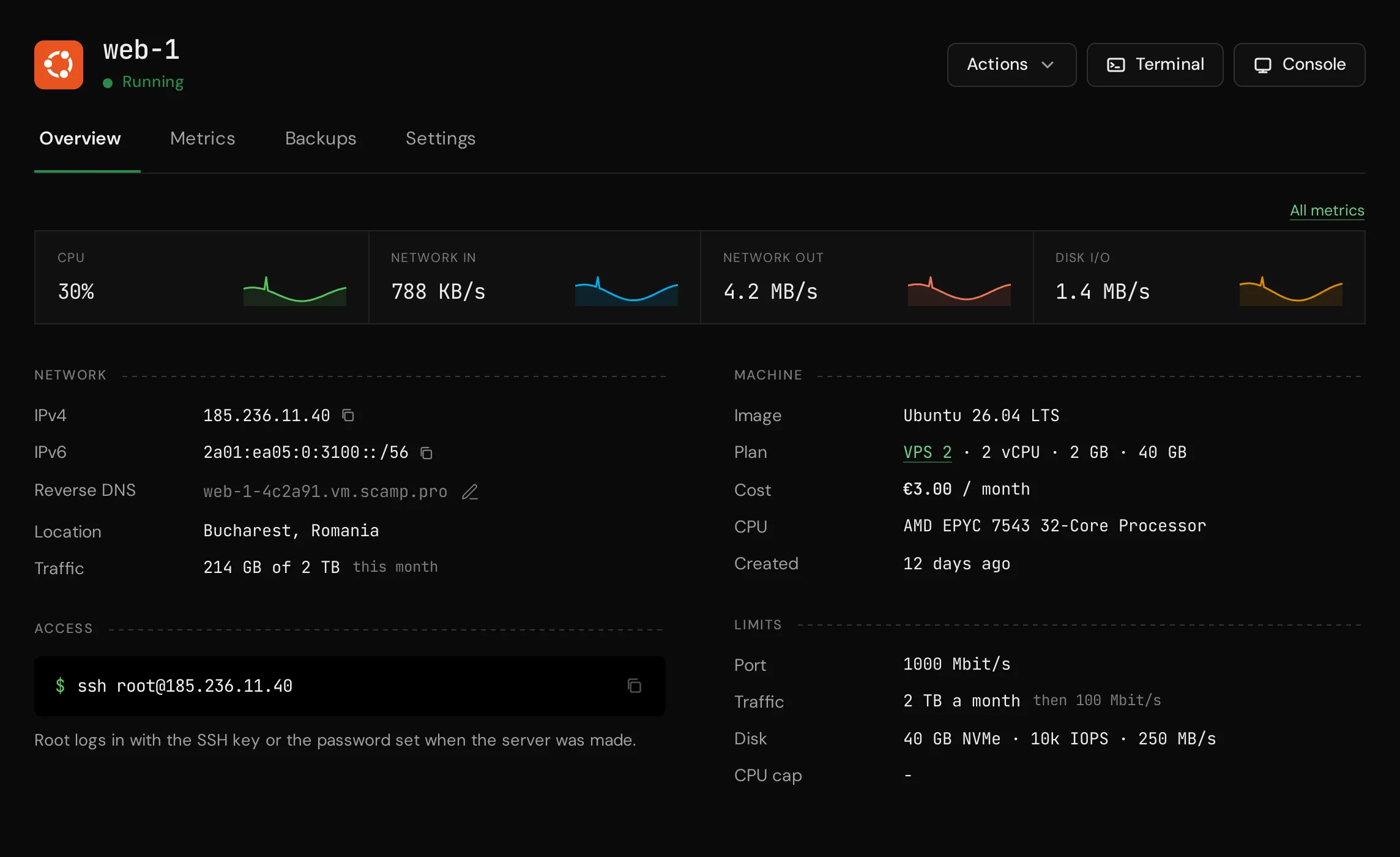Click the CPU sparkline chart
This screenshot has height=857, width=1400.
pos(295,291)
